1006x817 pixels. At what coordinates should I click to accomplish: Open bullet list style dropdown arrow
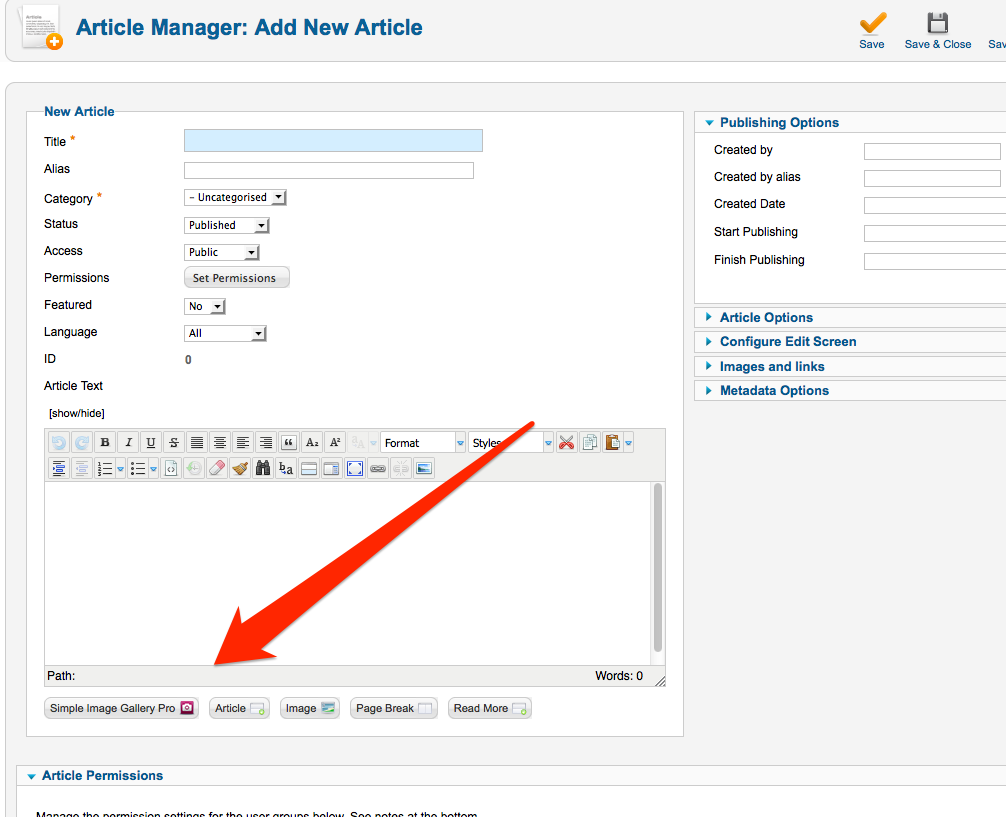(153, 469)
